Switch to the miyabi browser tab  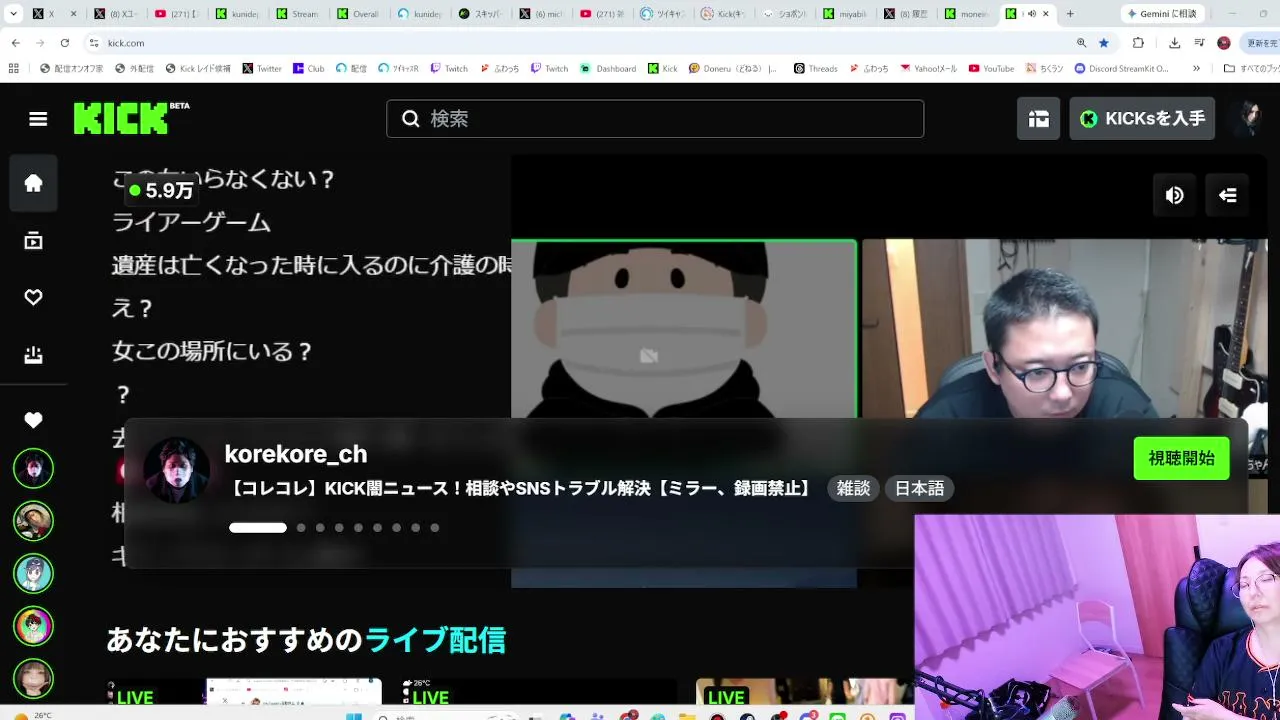tap(847, 14)
